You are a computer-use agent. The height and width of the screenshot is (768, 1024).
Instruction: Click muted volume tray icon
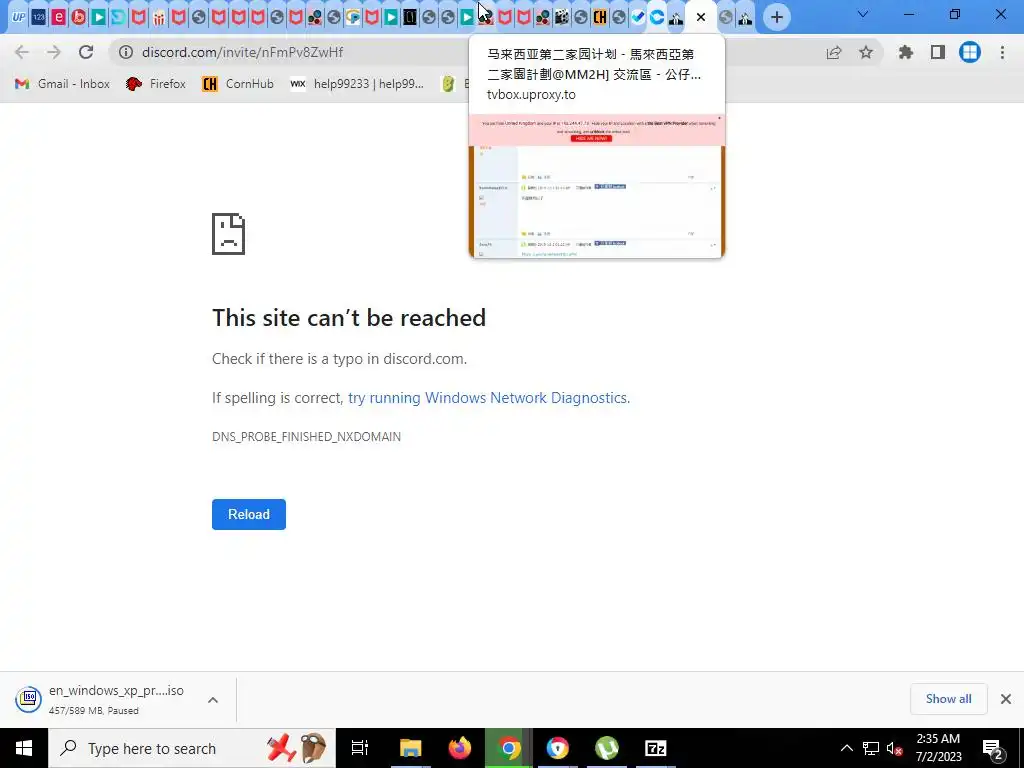(895, 748)
